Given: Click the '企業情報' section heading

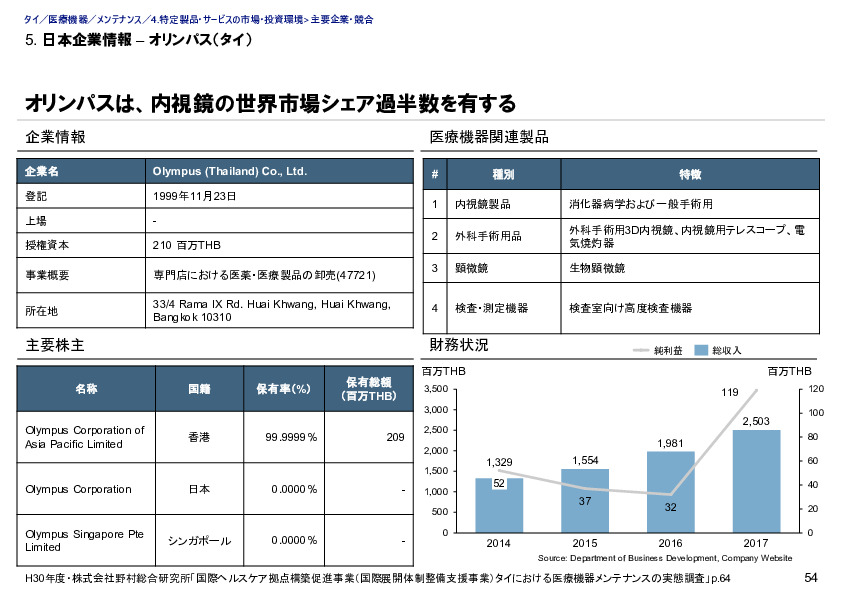Looking at the screenshot, I should point(55,137).
